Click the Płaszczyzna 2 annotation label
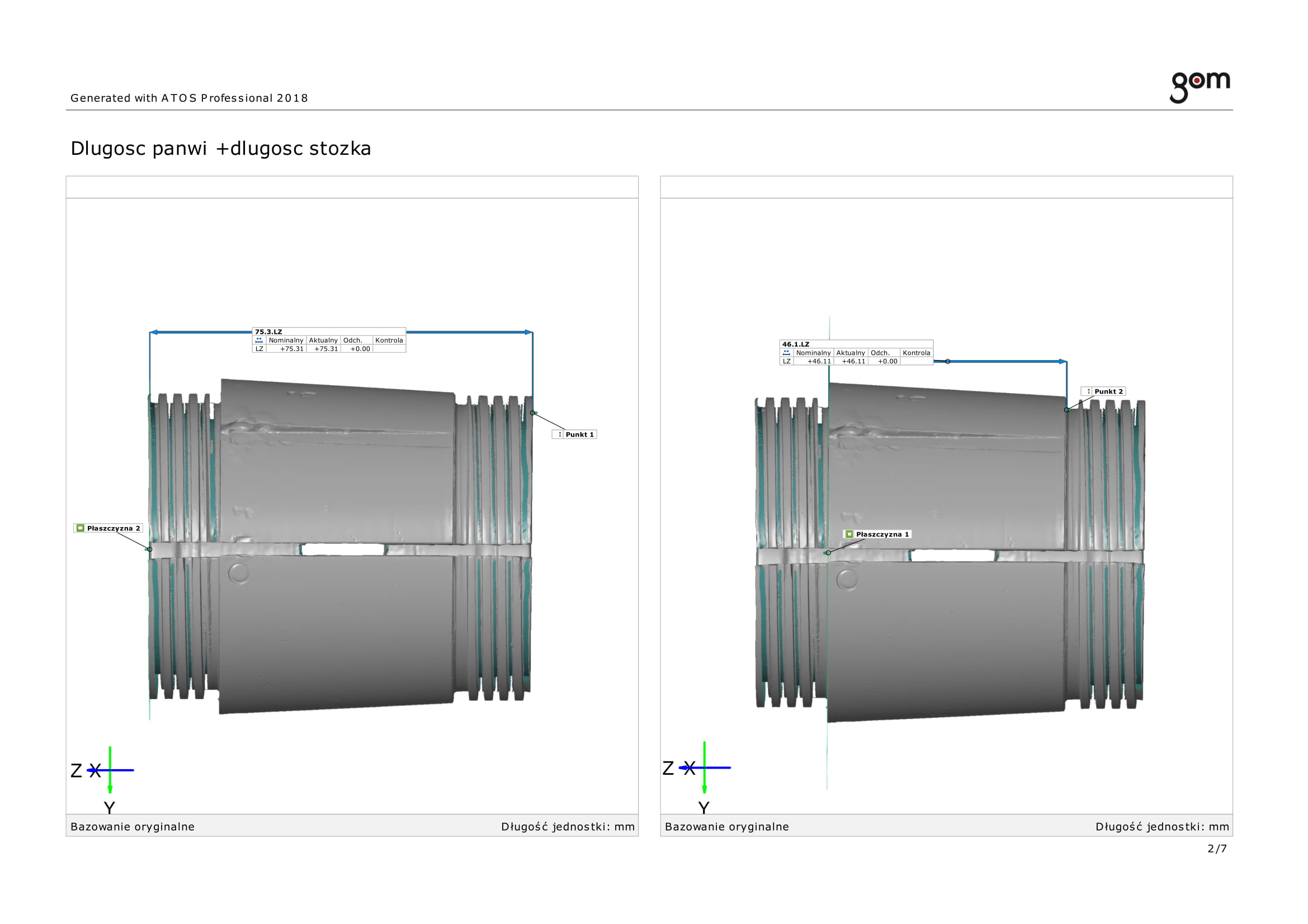Screen dimensions: 1308x924 pos(108,528)
